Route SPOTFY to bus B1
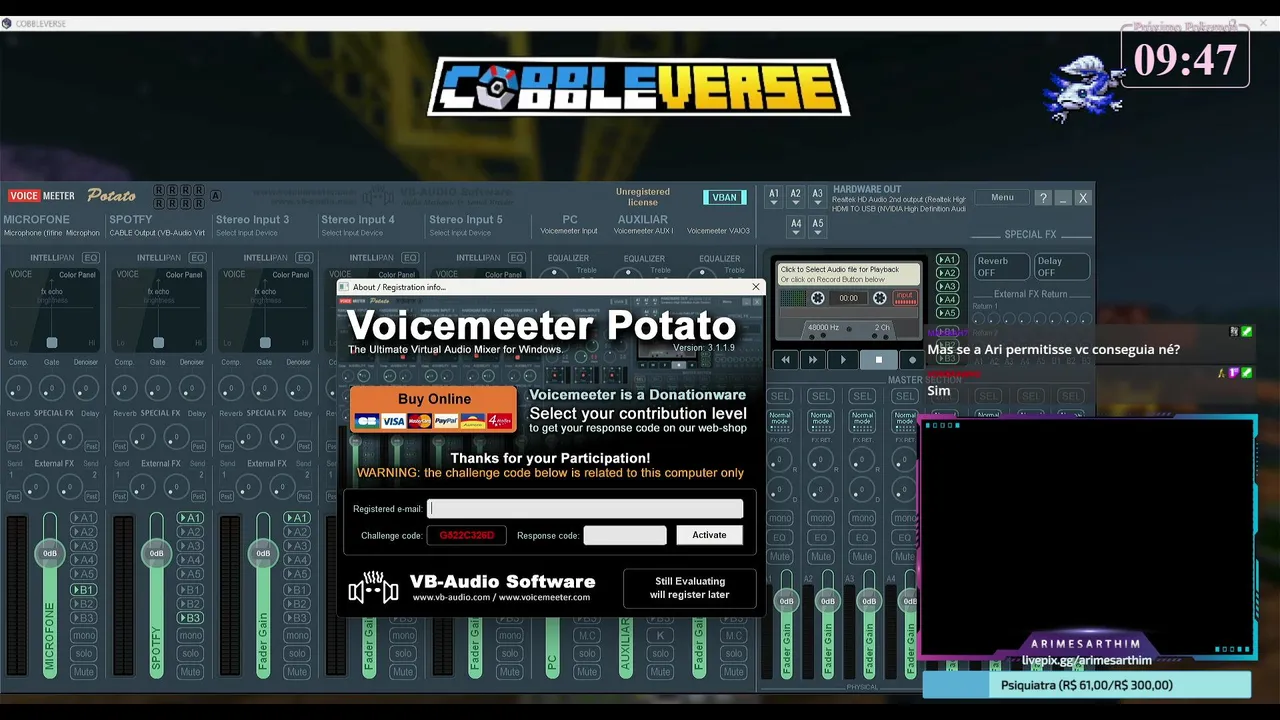 tap(190, 590)
